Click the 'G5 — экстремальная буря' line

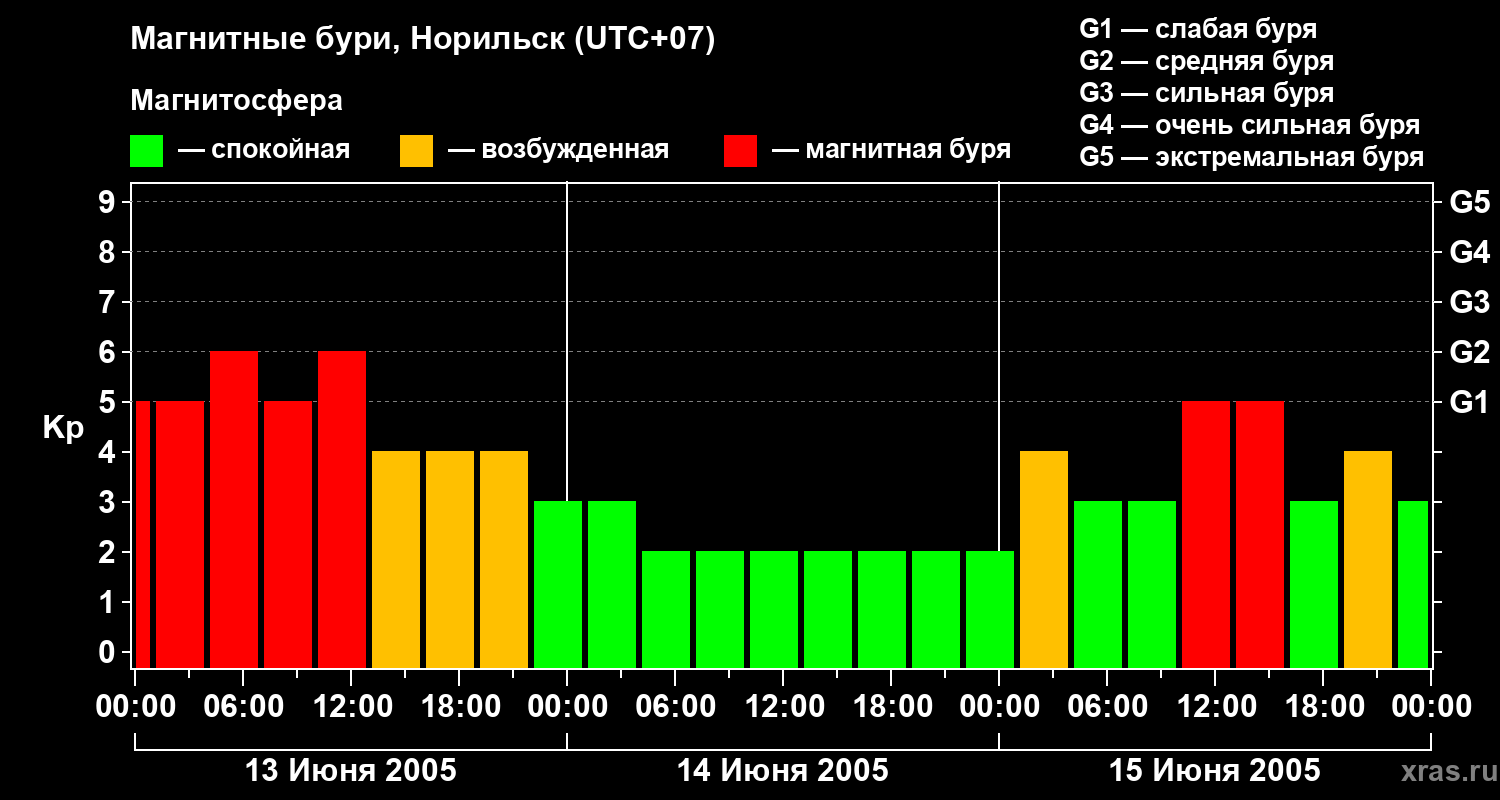point(1252,157)
